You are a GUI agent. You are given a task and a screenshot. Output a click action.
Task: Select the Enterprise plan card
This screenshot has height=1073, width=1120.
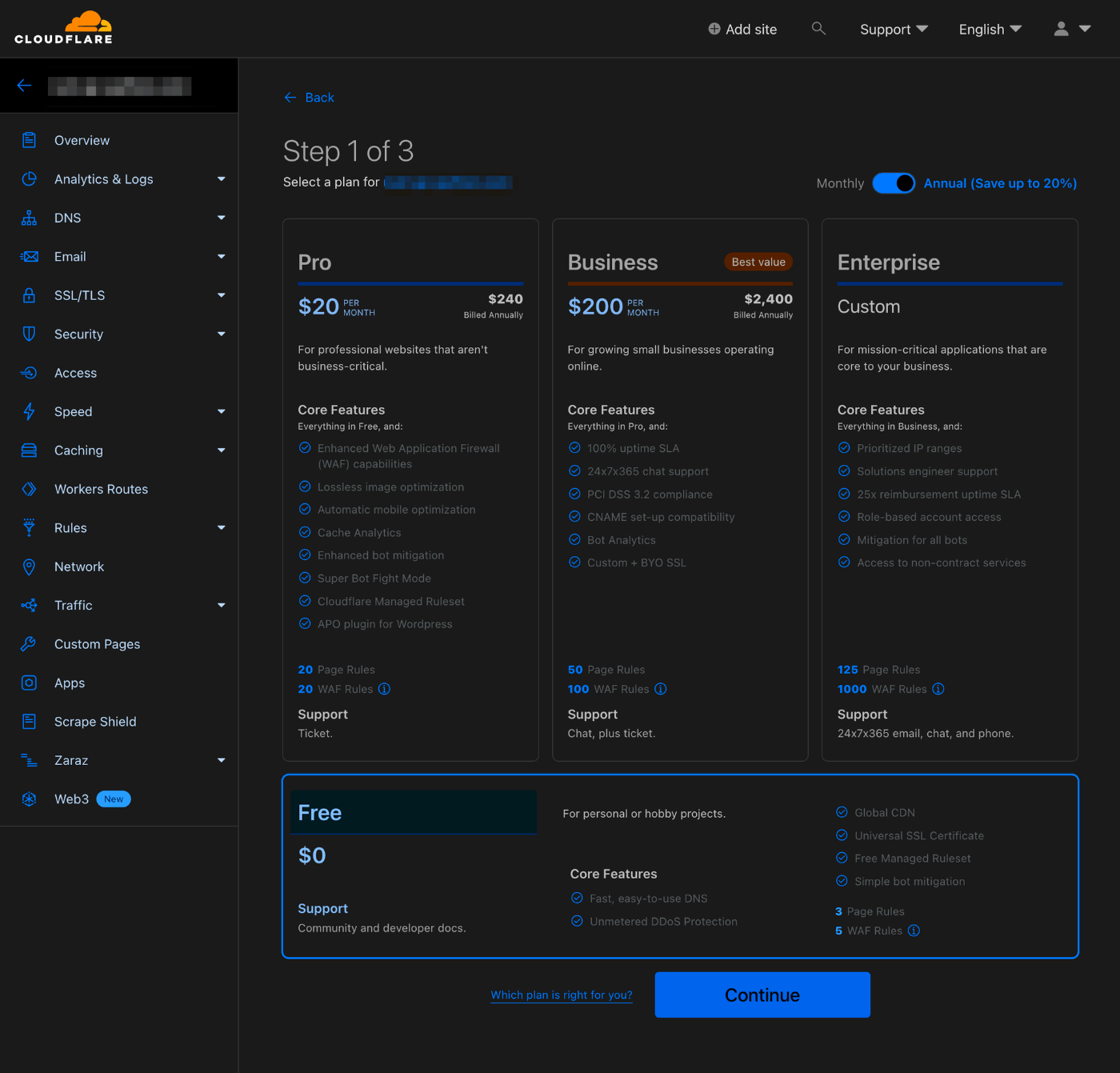tap(950, 490)
